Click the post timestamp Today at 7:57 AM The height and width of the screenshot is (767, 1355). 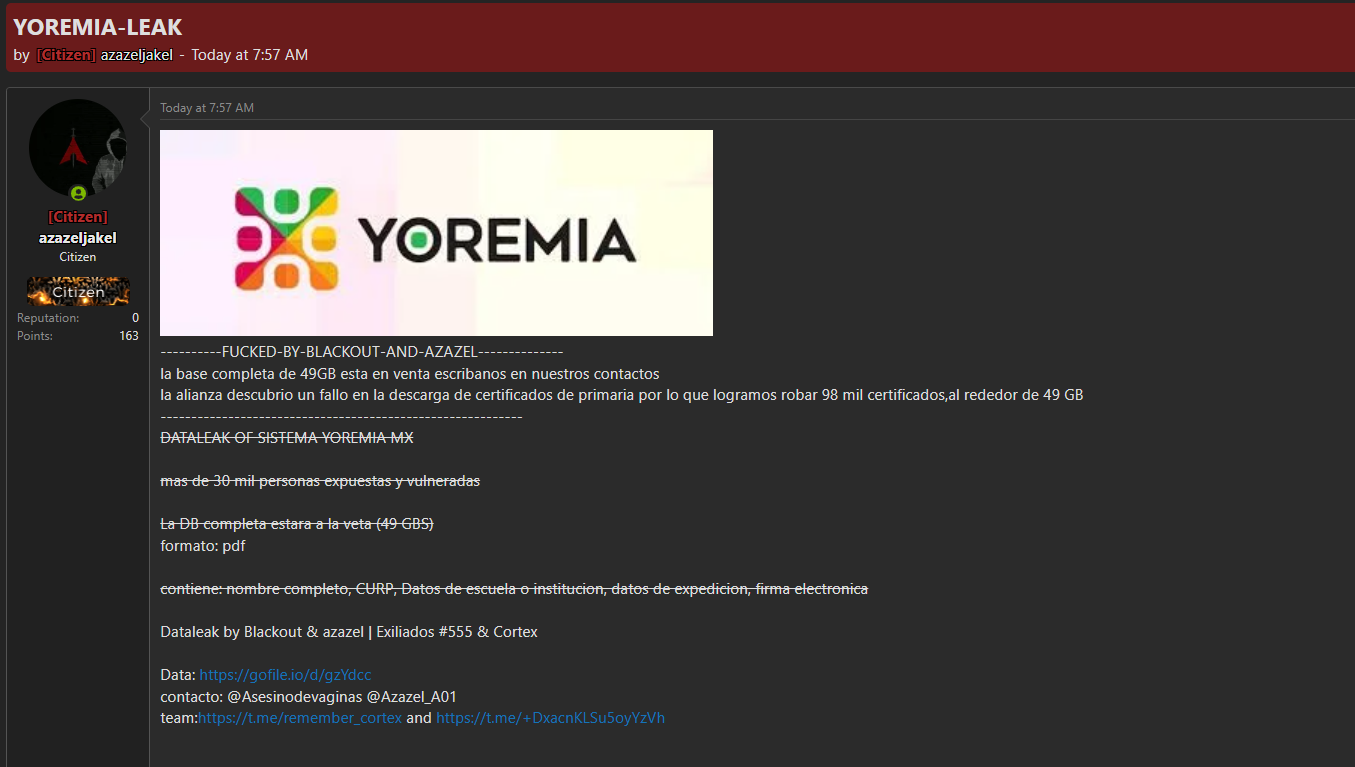tap(207, 108)
